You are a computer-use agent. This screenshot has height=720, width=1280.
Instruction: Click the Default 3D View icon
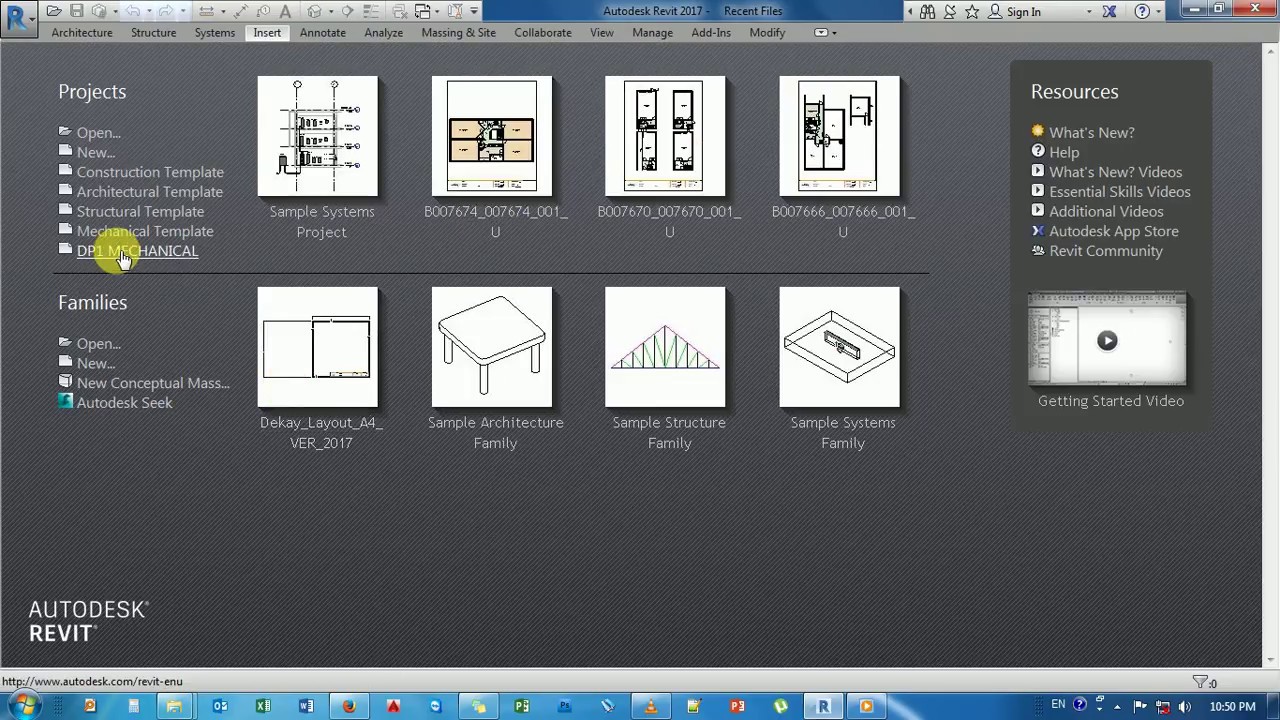click(x=314, y=11)
